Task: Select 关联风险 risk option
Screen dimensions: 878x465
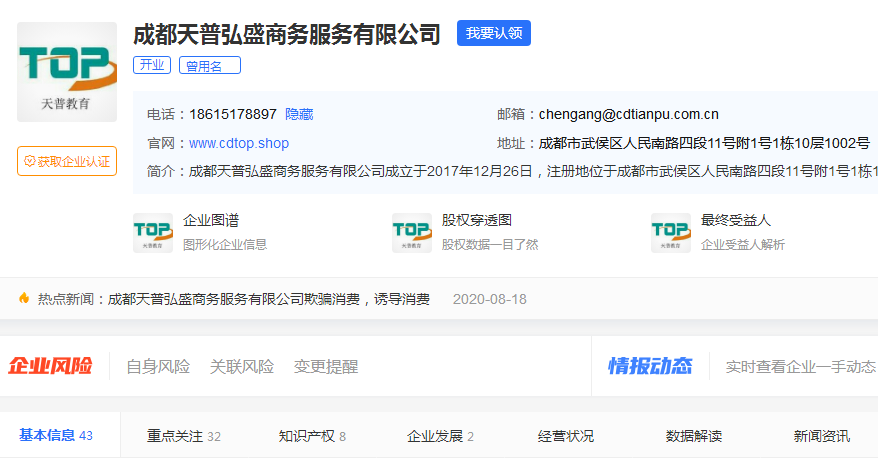Action: (242, 366)
